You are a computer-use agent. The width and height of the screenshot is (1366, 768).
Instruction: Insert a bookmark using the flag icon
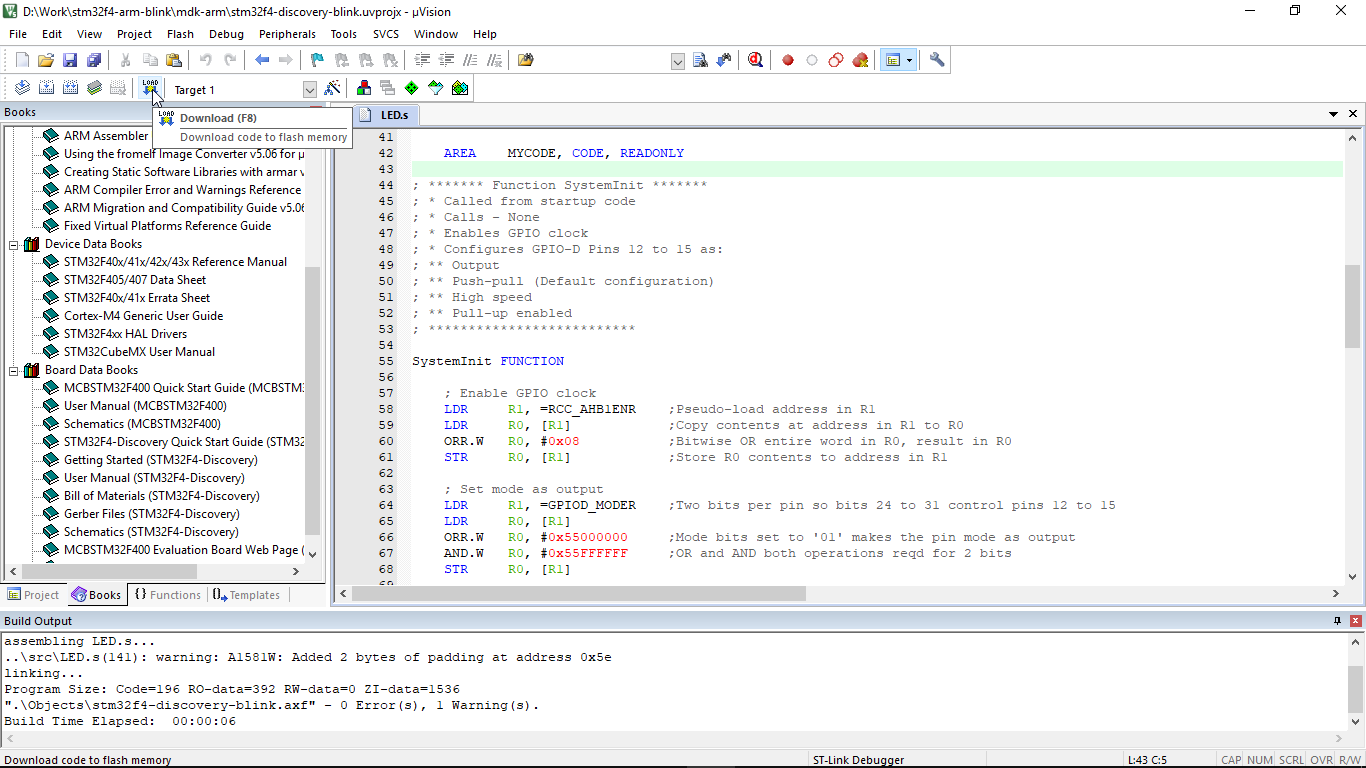click(x=317, y=60)
